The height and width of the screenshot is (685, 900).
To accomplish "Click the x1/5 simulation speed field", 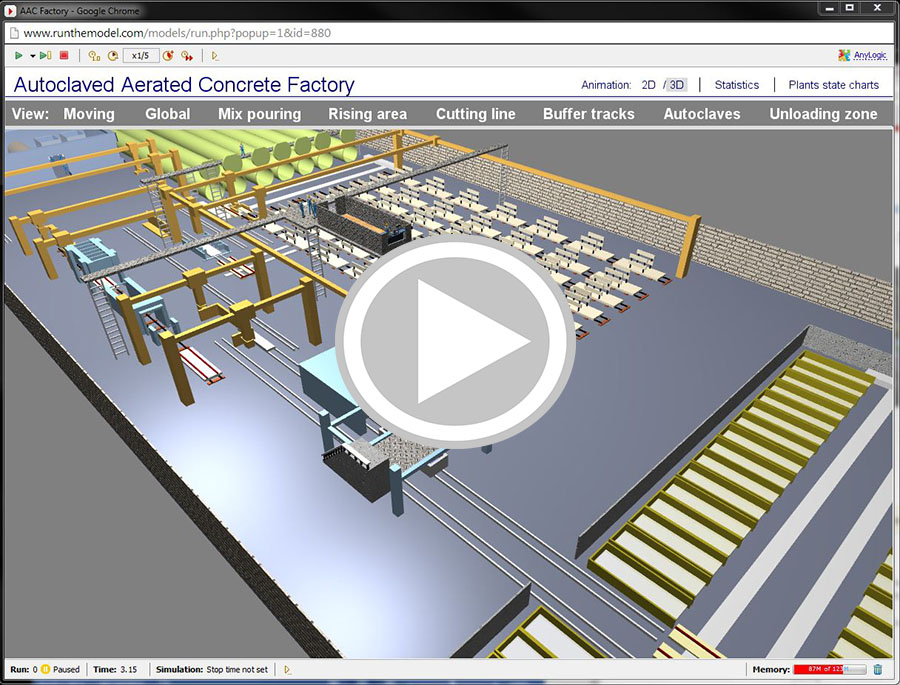I will (x=139, y=56).
